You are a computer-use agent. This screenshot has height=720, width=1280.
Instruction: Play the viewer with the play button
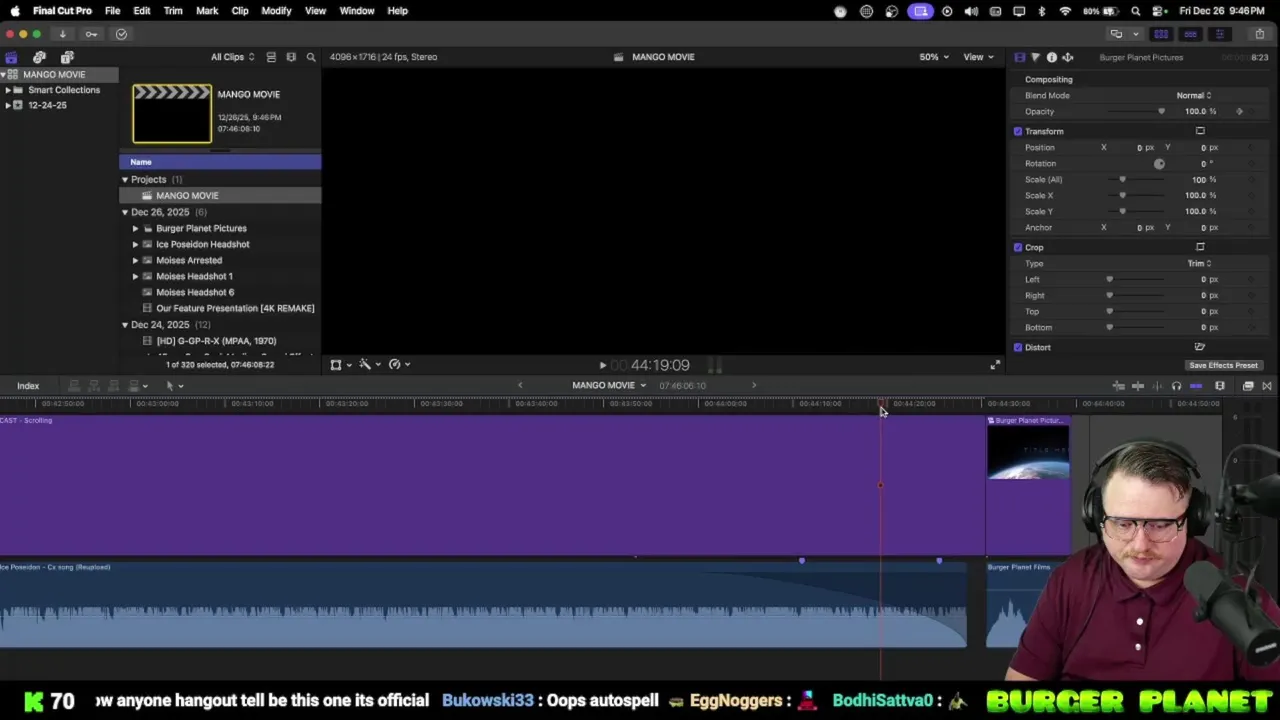click(602, 366)
